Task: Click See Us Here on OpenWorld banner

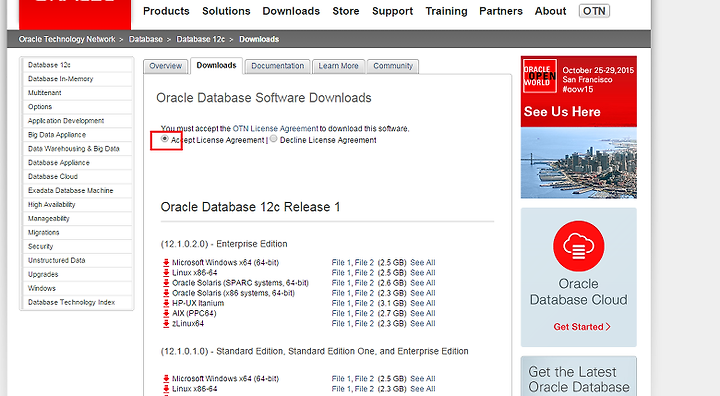Action: tap(562, 112)
